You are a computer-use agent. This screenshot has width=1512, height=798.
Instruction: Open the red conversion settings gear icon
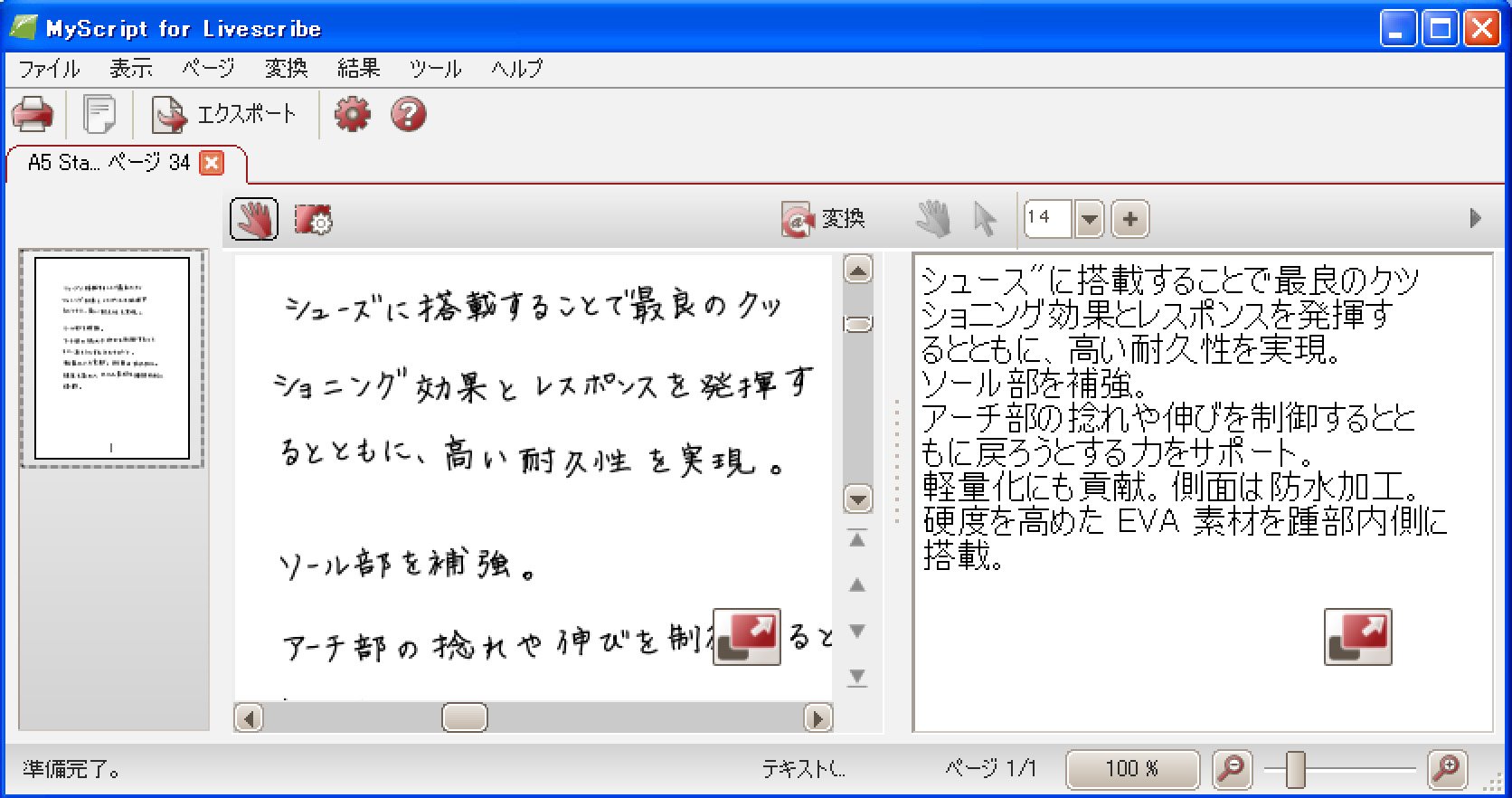314,219
